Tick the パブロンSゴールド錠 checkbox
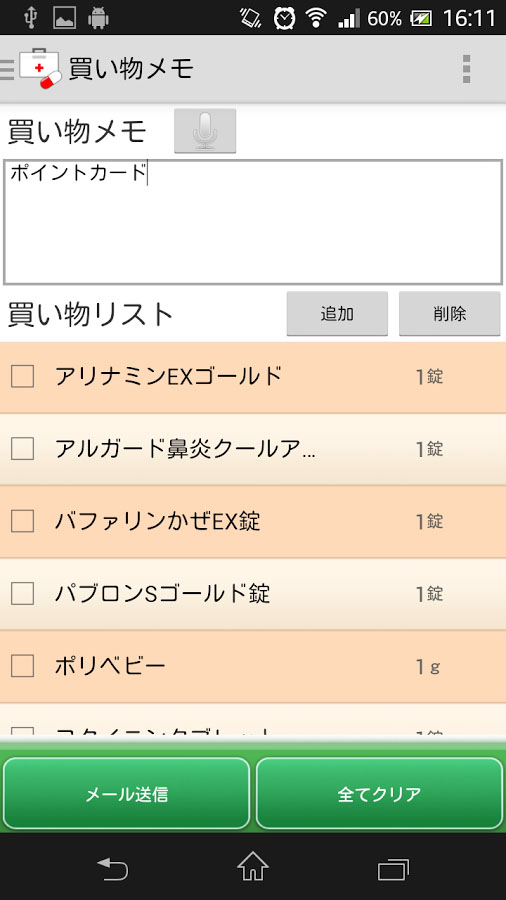Image resolution: width=506 pixels, height=900 pixels. point(22,593)
